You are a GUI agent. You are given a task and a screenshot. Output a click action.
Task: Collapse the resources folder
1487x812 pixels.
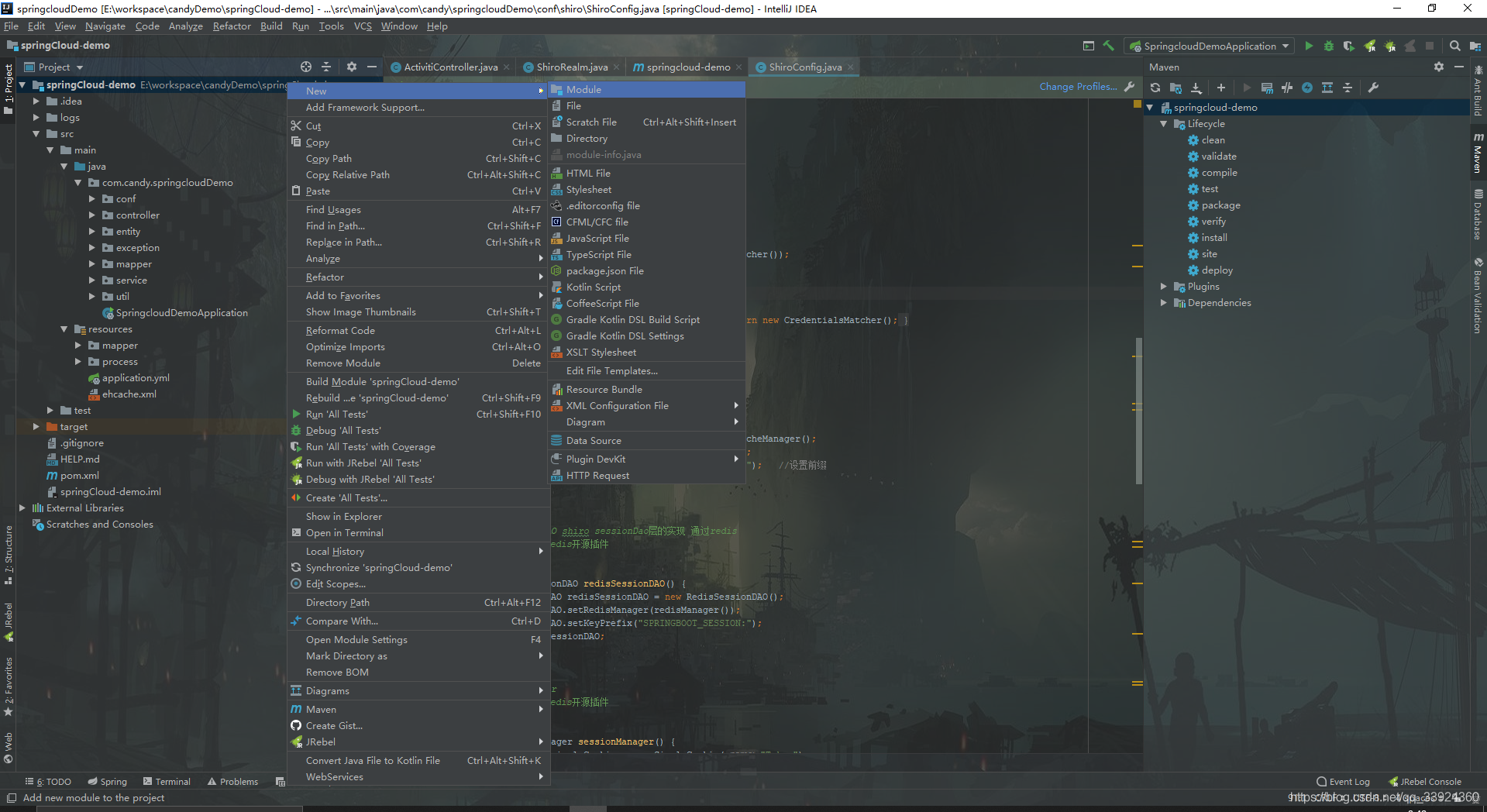(65, 329)
